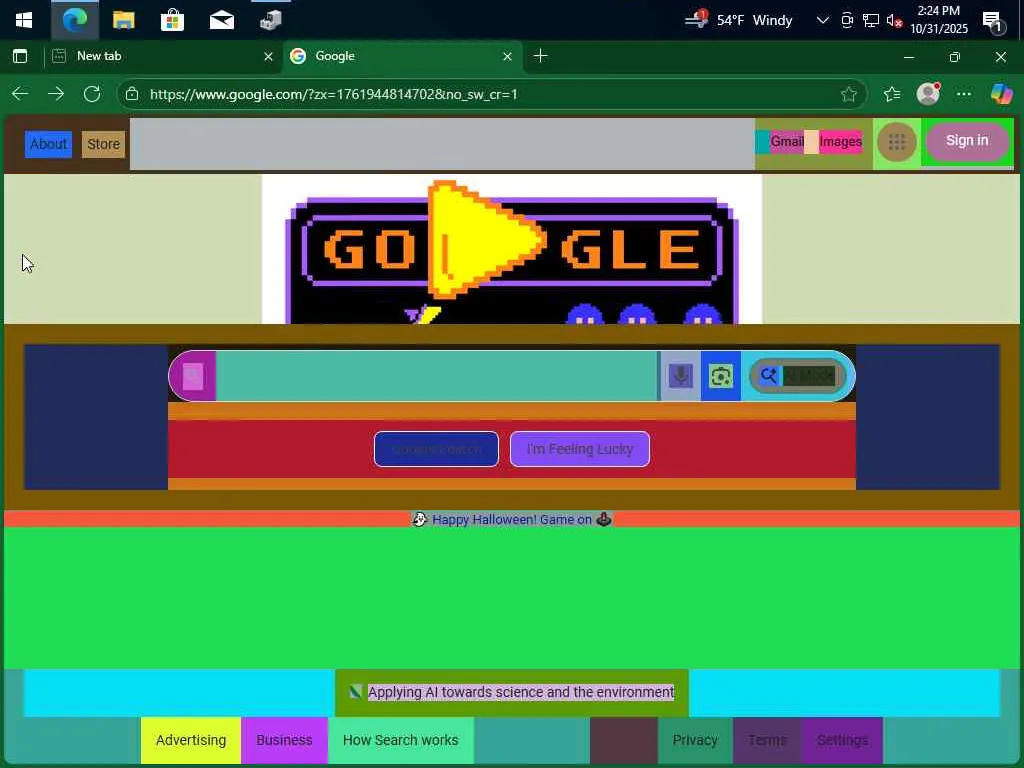The width and height of the screenshot is (1024, 768).
Task: Open the Settings footer menu
Action: coord(842,741)
